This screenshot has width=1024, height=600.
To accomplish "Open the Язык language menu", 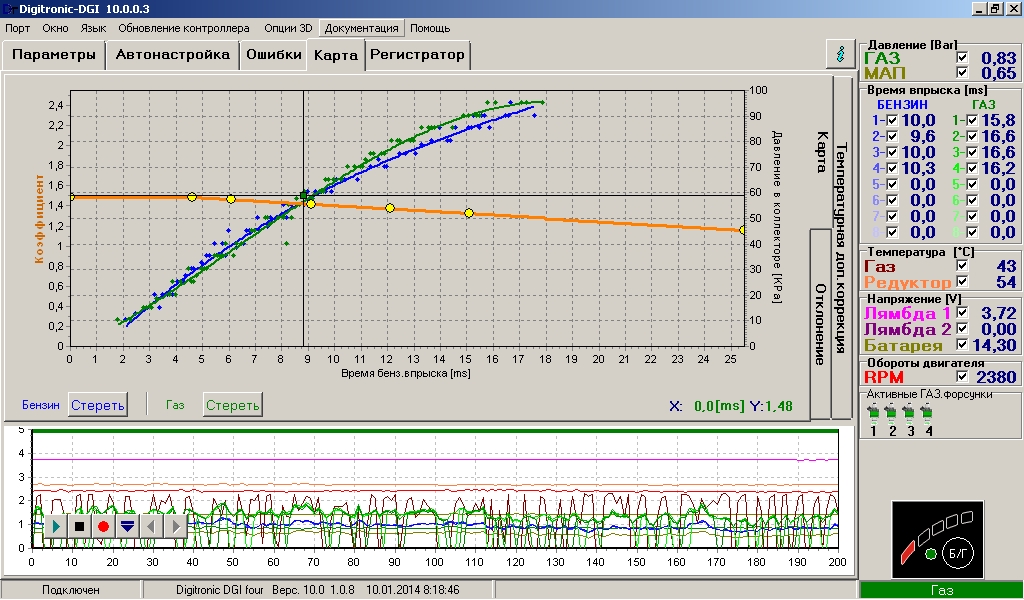I will tap(93, 28).
